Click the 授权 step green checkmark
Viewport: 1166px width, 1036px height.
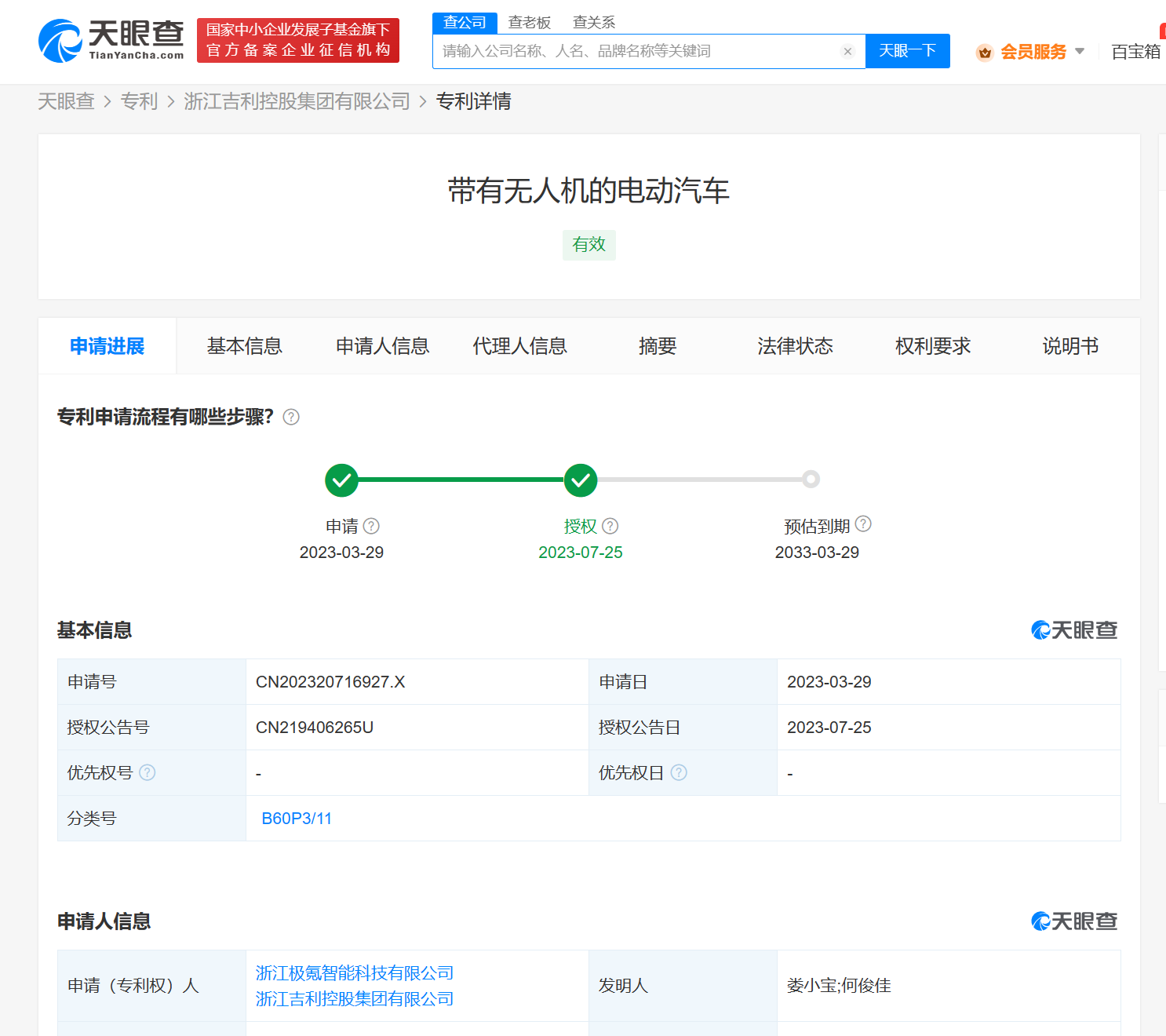pyautogui.click(x=581, y=480)
